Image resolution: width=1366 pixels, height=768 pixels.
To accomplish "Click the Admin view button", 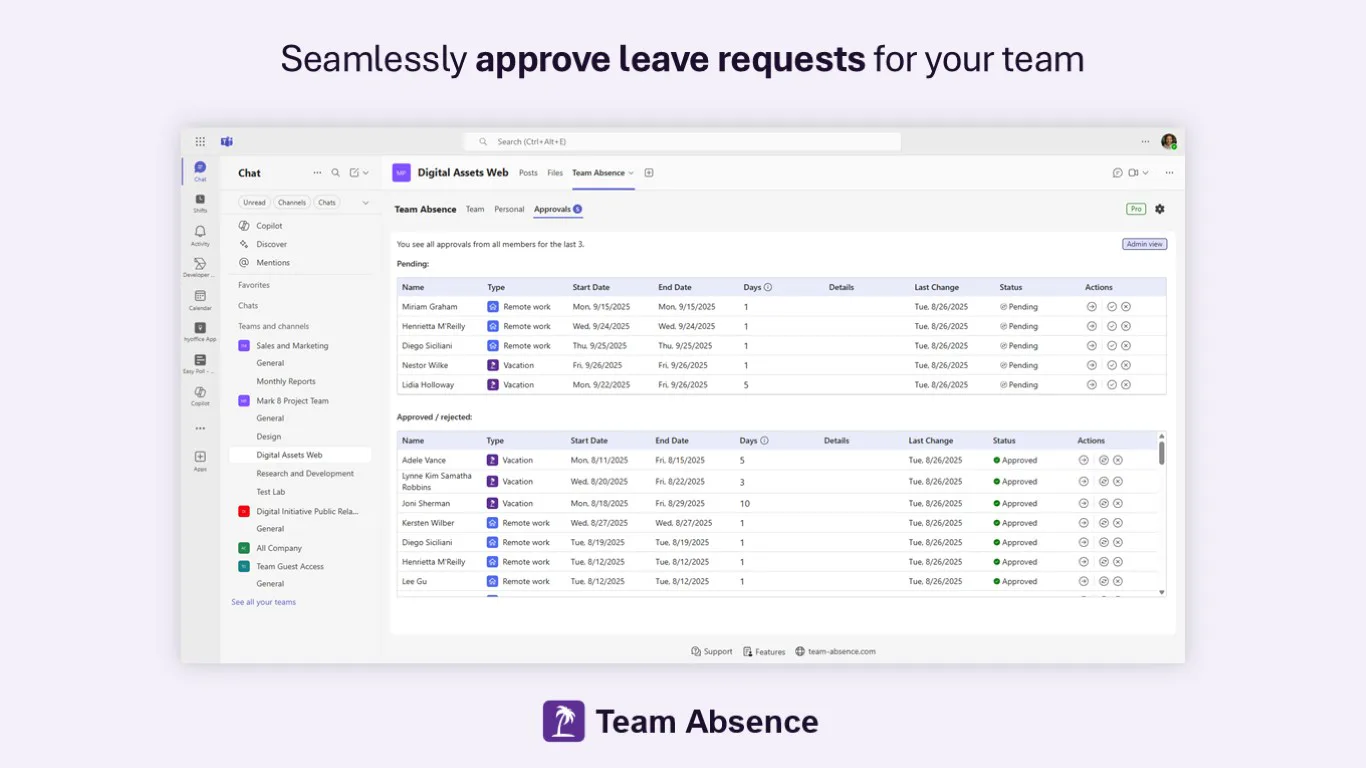I will (1144, 244).
